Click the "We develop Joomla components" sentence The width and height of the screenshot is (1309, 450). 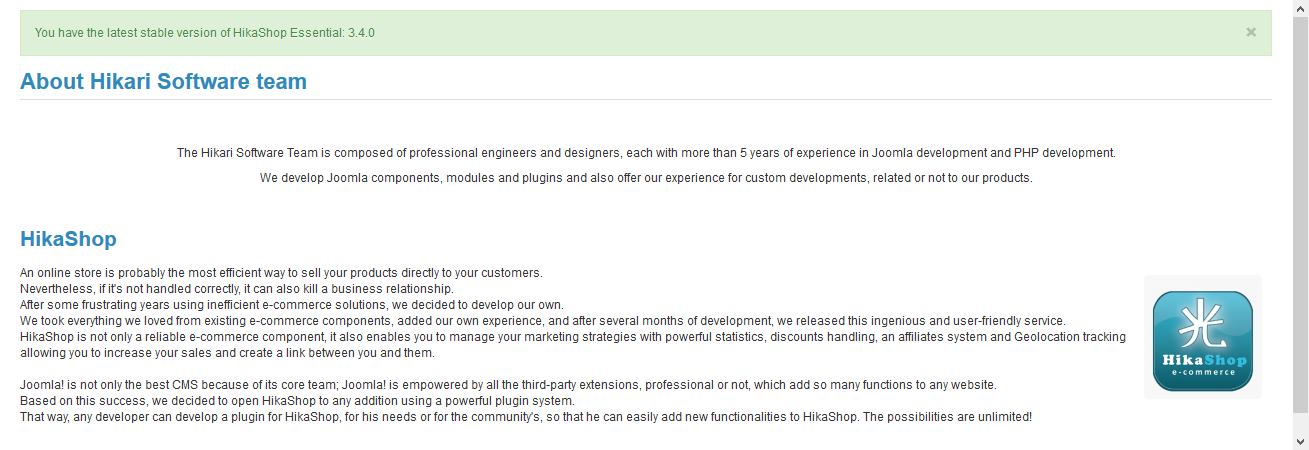pyautogui.click(x=645, y=178)
